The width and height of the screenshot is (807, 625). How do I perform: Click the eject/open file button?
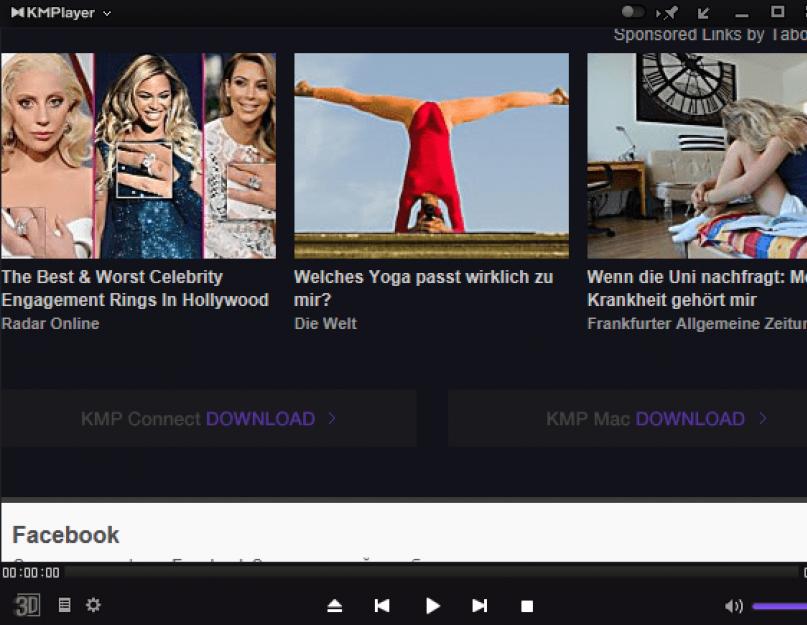[335, 606]
